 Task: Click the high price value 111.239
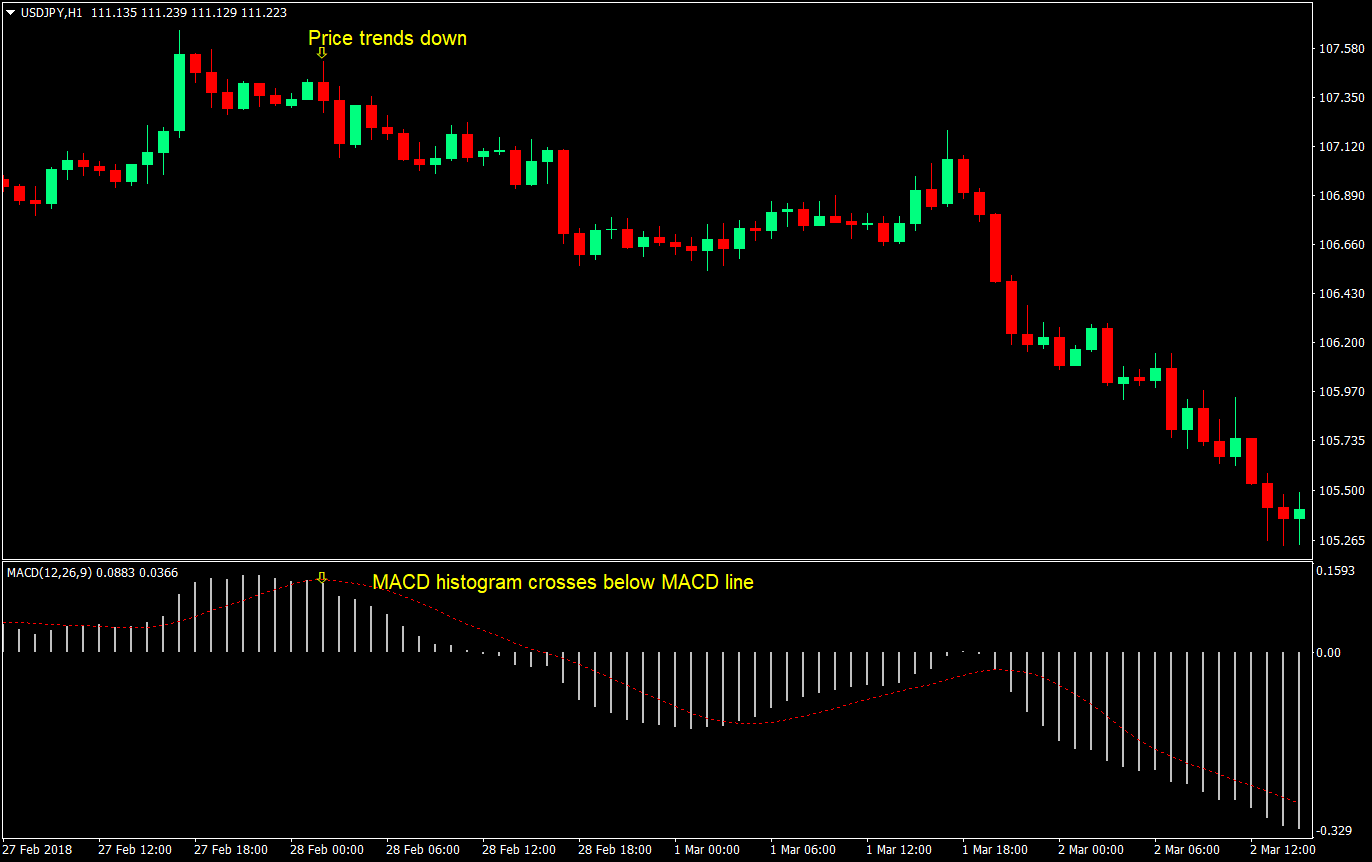click(x=164, y=13)
